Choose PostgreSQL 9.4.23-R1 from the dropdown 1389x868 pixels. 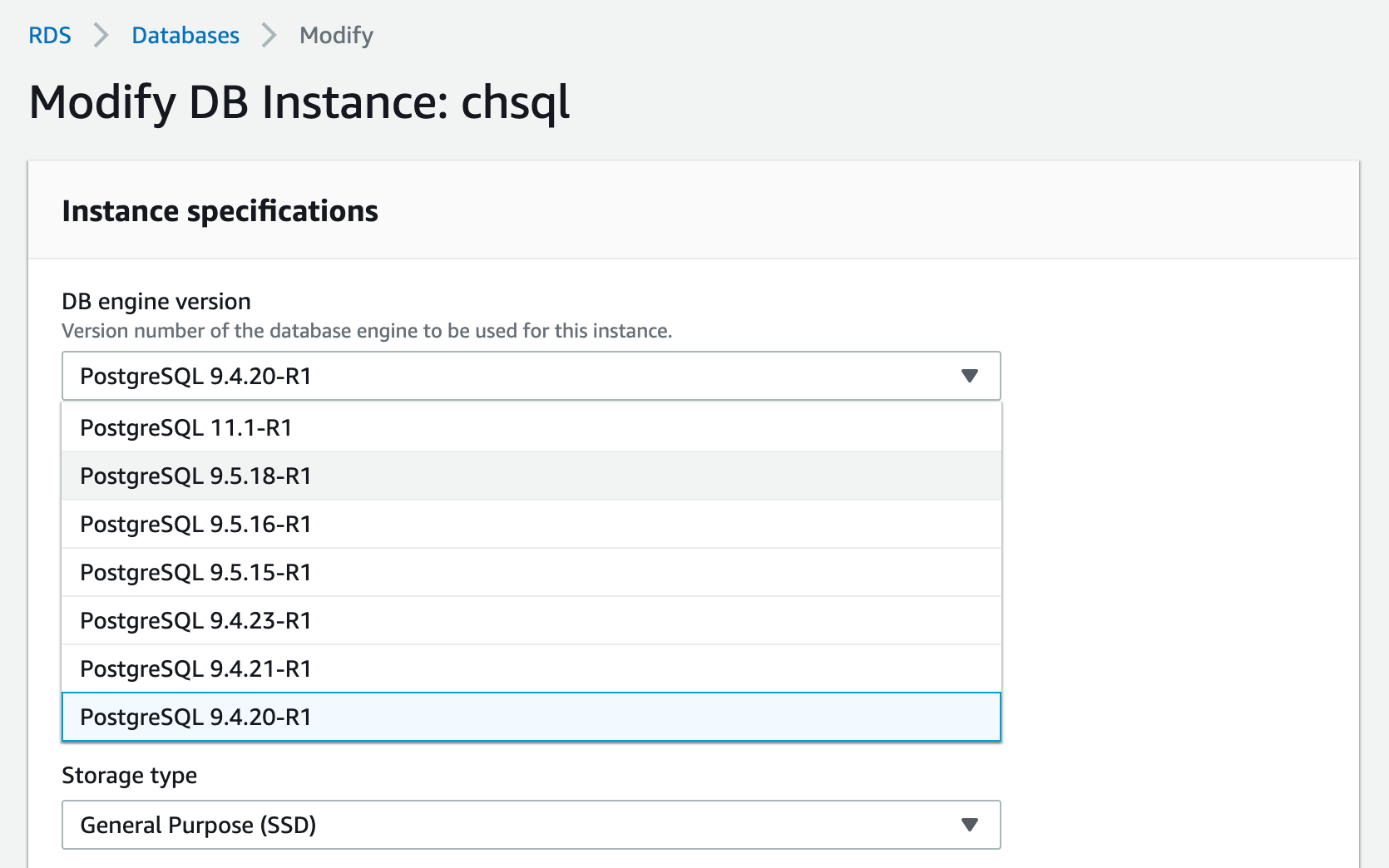[195, 621]
